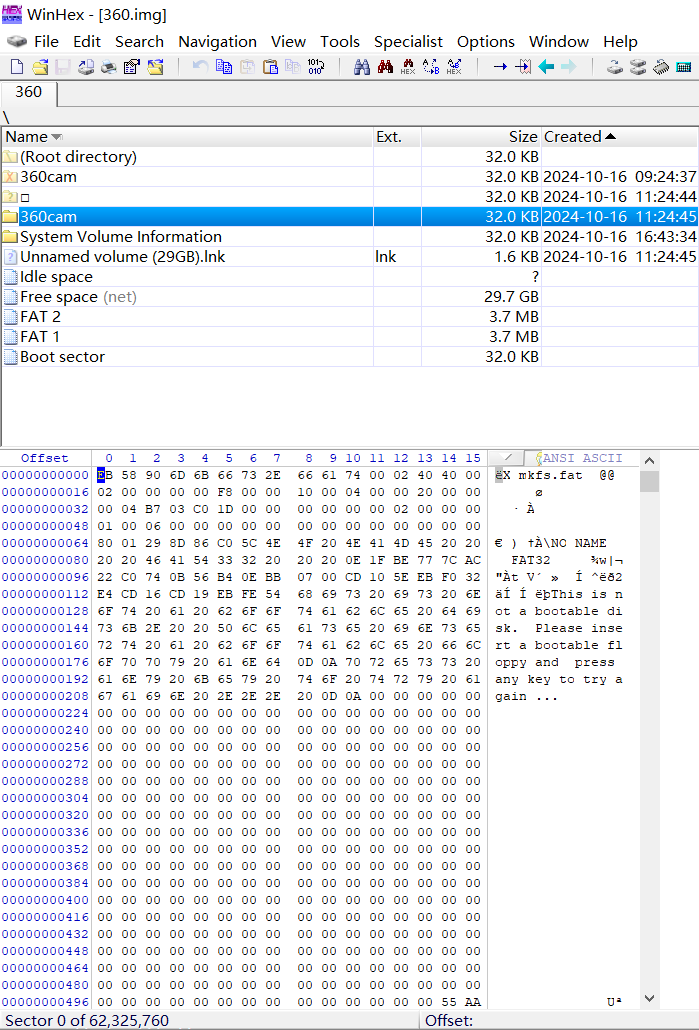Select 360cam created at 09:24:37
This screenshot has width=699, height=1030.
pos(350,177)
